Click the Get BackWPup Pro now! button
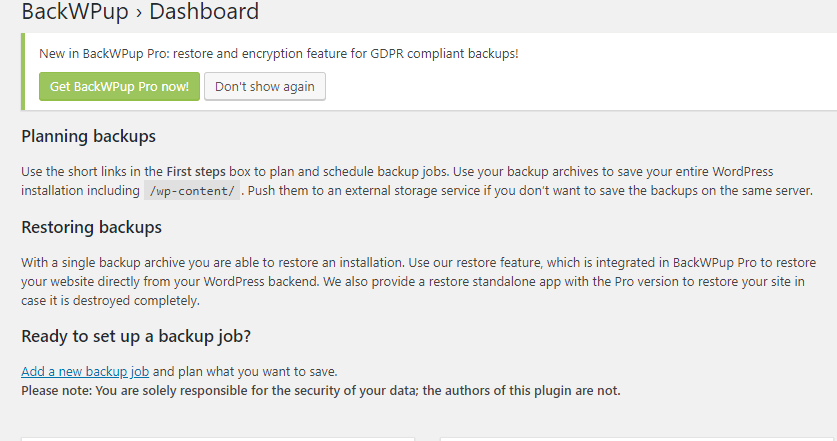Screen dimensions: 837x441 pos(119,86)
